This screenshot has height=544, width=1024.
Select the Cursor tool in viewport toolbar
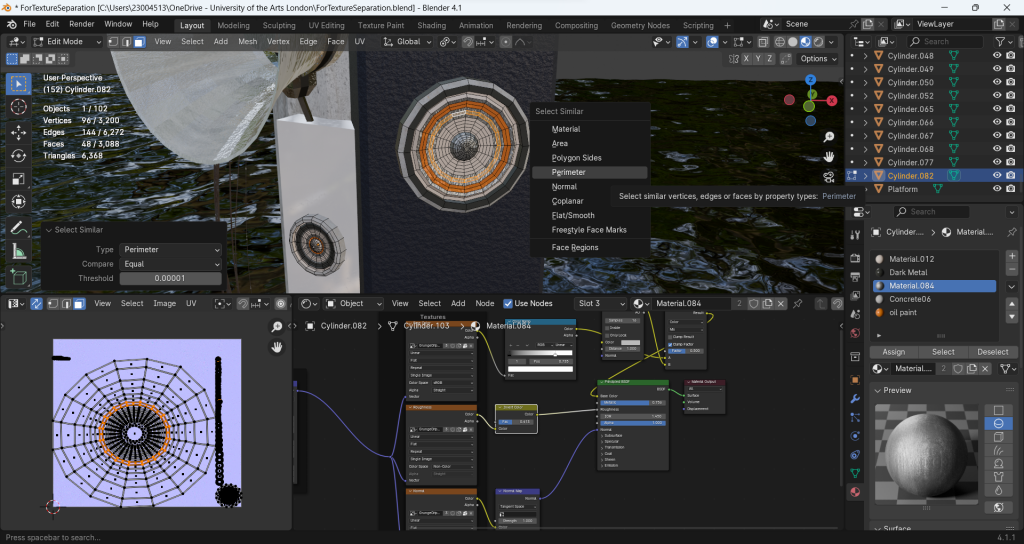(x=18, y=107)
